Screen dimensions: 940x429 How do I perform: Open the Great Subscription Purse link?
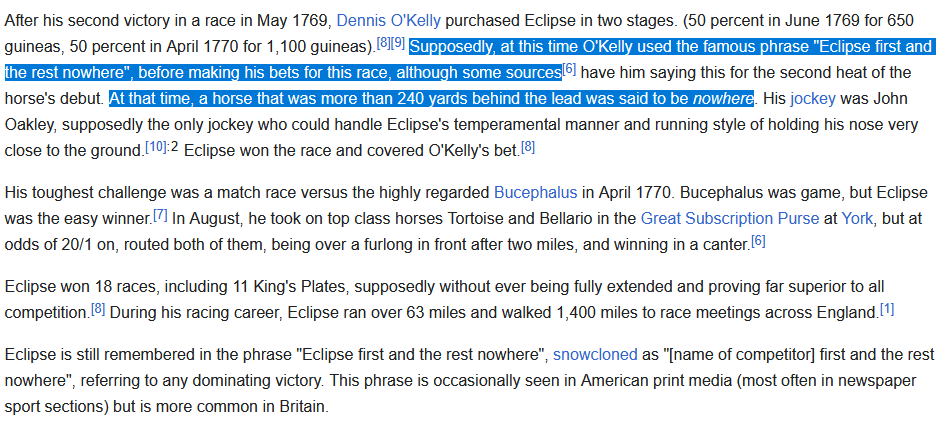(730, 219)
